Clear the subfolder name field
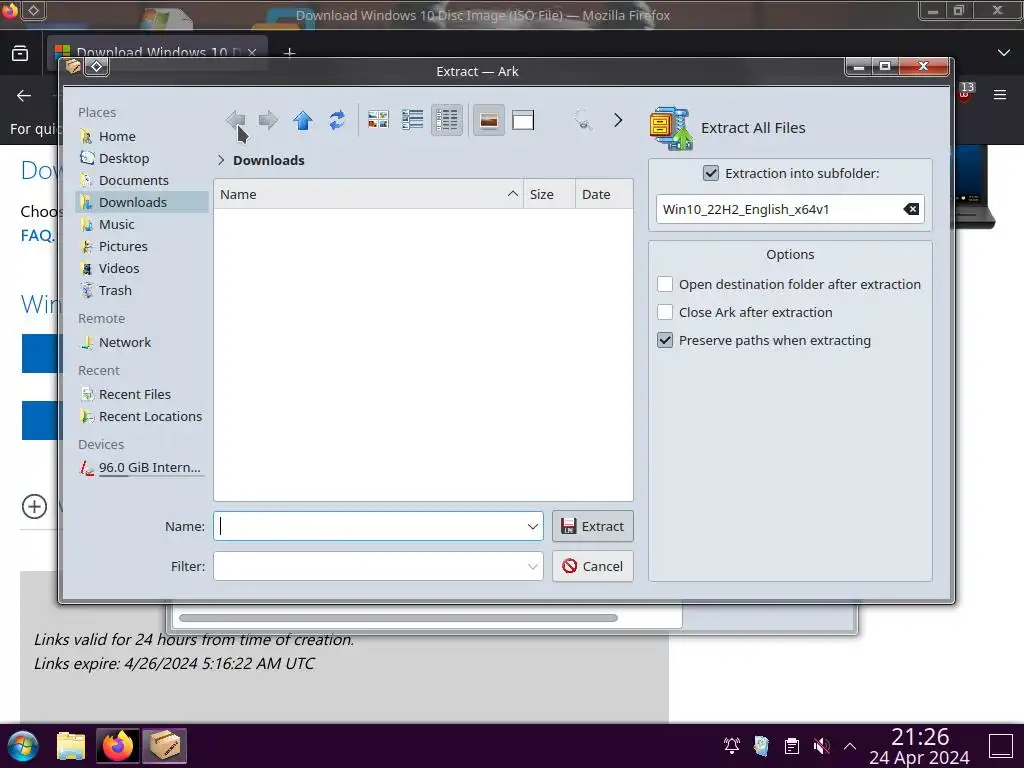 [x=911, y=209]
